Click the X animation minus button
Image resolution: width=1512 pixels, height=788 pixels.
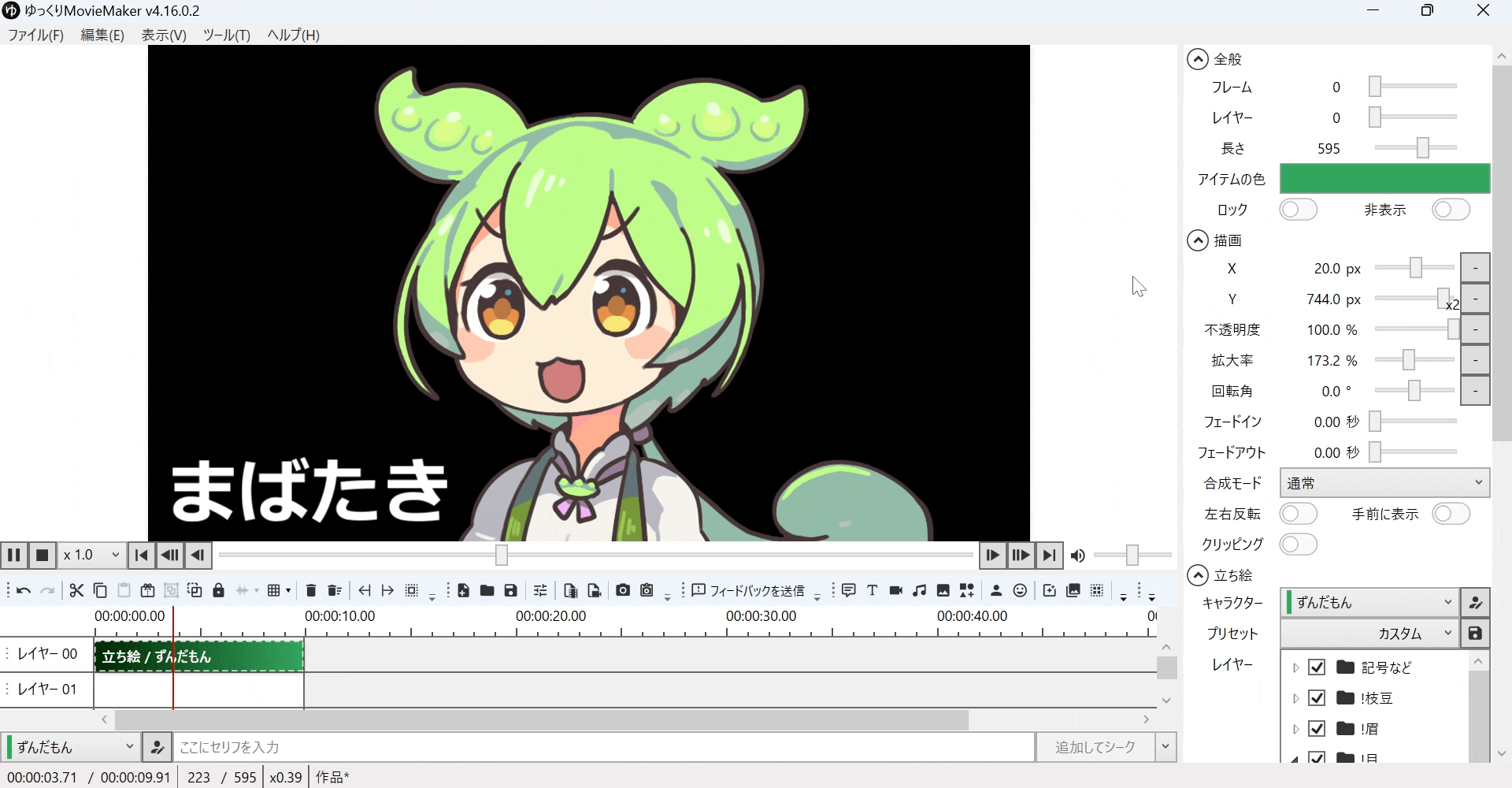point(1475,268)
